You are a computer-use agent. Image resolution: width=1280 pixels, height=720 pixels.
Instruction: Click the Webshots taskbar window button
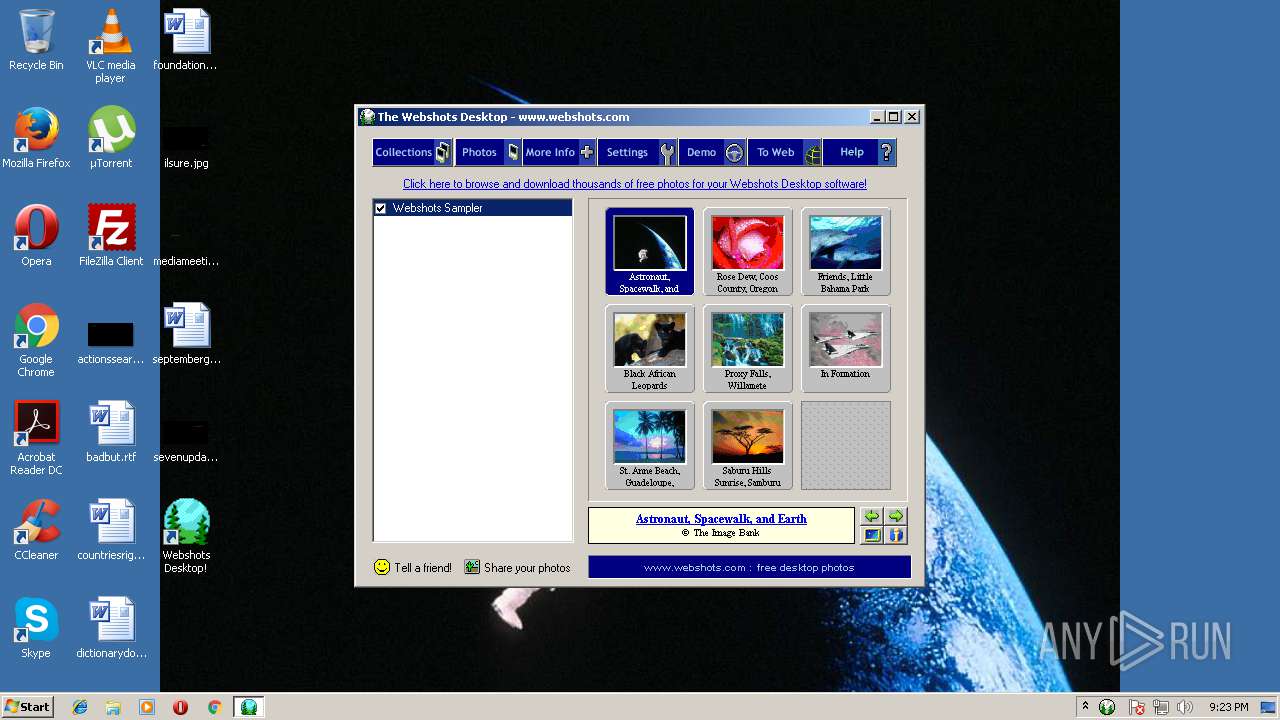coord(248,707)
